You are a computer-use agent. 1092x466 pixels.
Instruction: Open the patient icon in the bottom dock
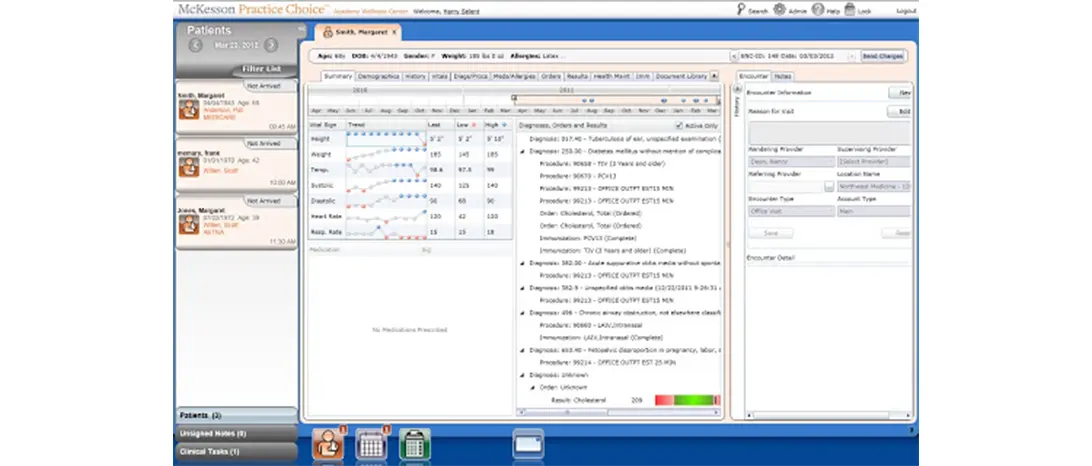(x=329, y=443)
